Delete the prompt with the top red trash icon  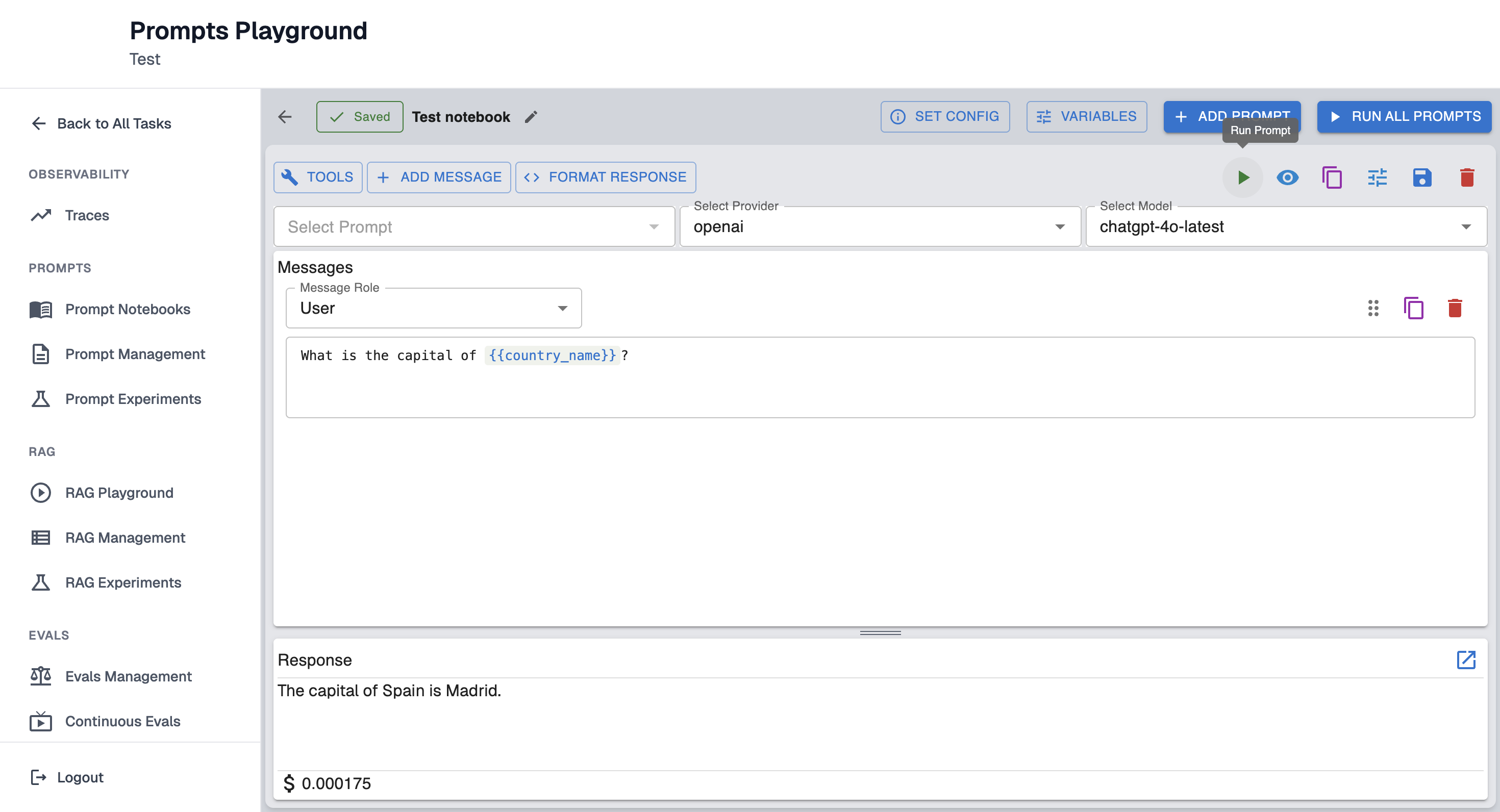pos(1466,177)
